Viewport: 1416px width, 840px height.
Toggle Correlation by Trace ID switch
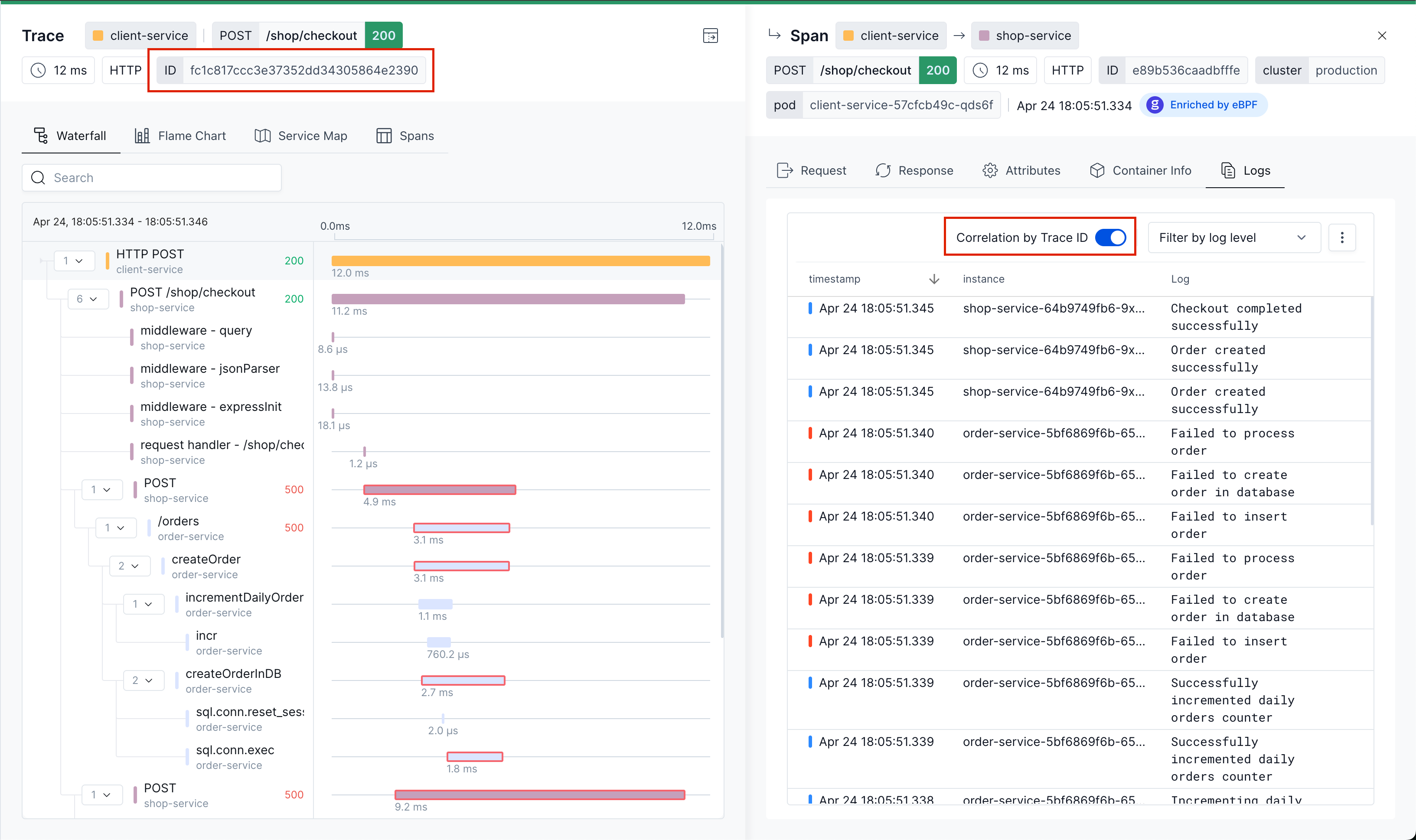point(1110,238)
